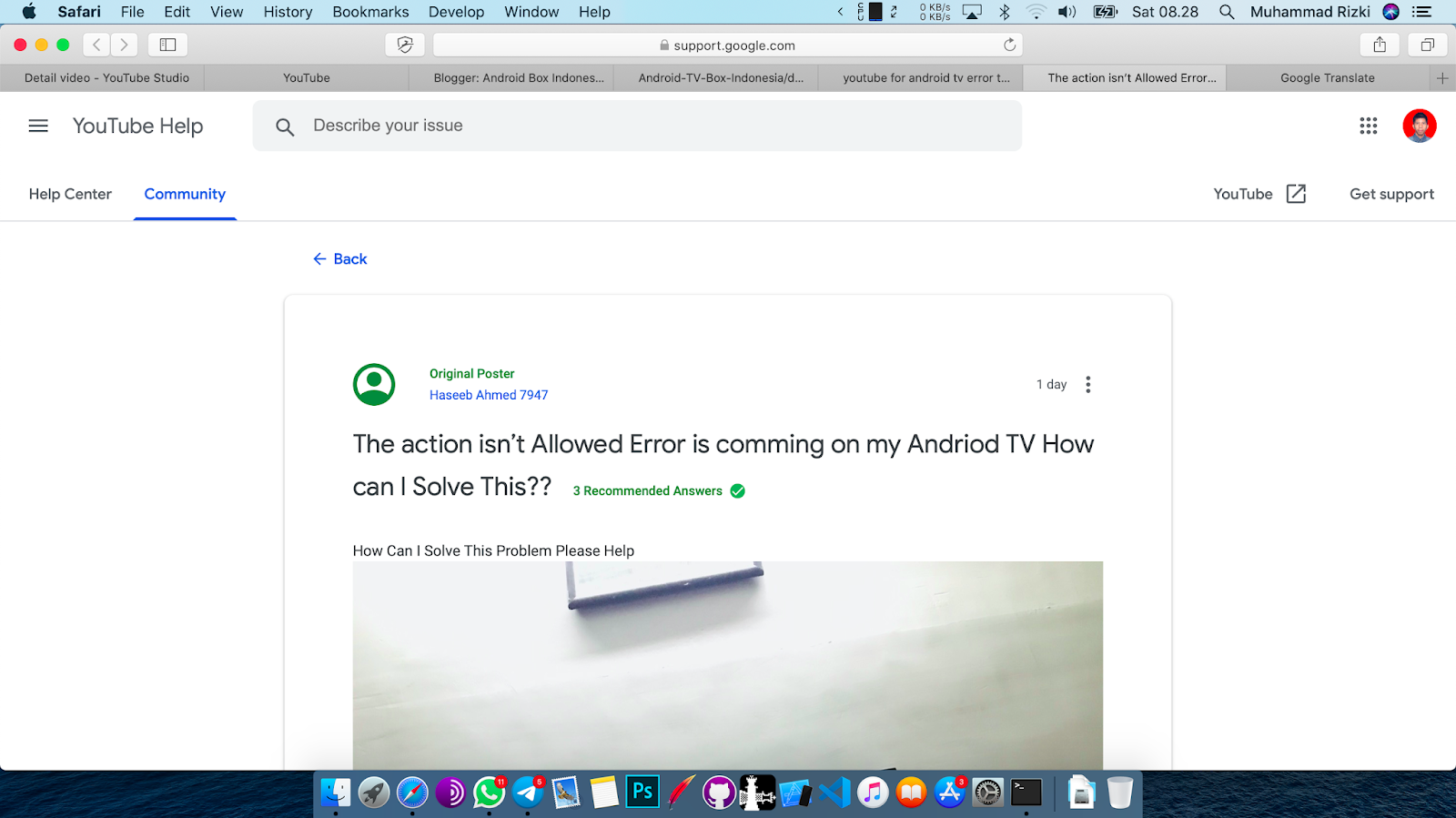Open the YouTube external link
The image size is (1456, 818).
[1259, 194]
